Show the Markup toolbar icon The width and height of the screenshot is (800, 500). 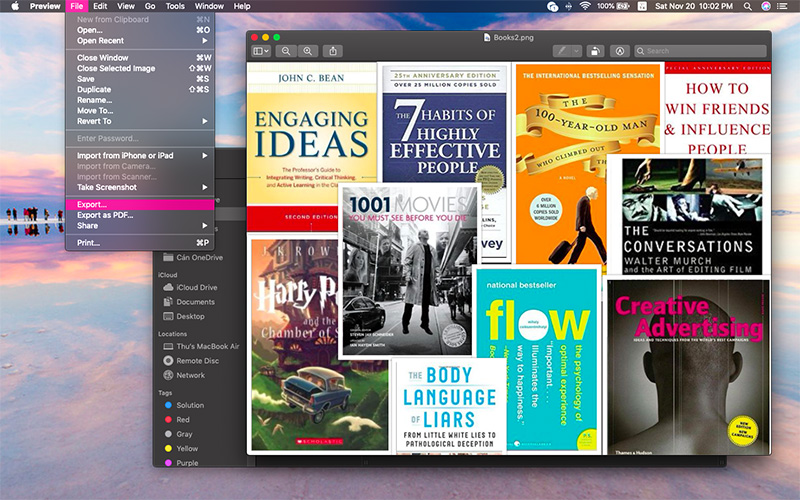(x=620, y=51)
